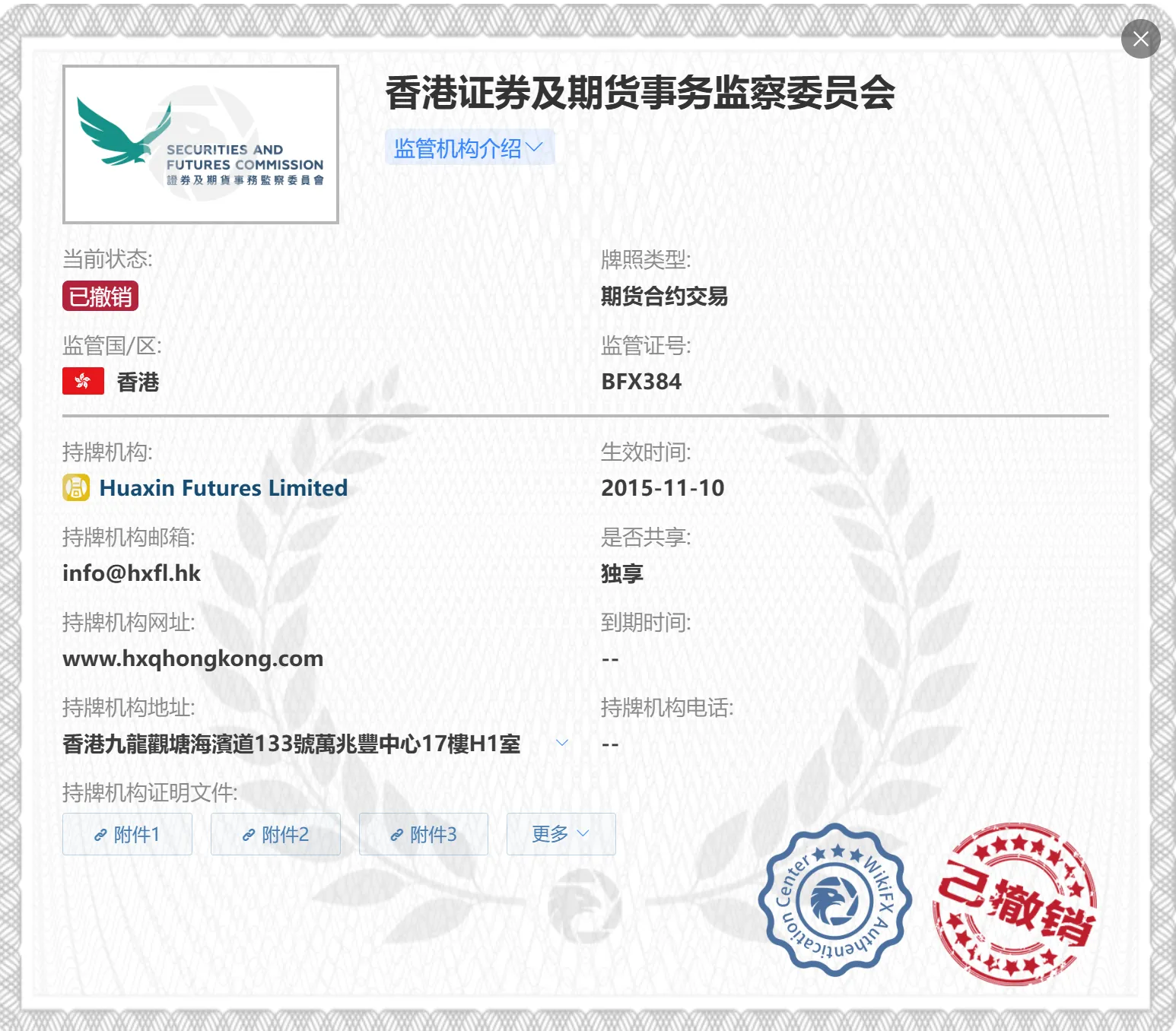The image size is (1176, 1031).
Task: Click the effective date 2015-11-10
Action: pos(663,488)
